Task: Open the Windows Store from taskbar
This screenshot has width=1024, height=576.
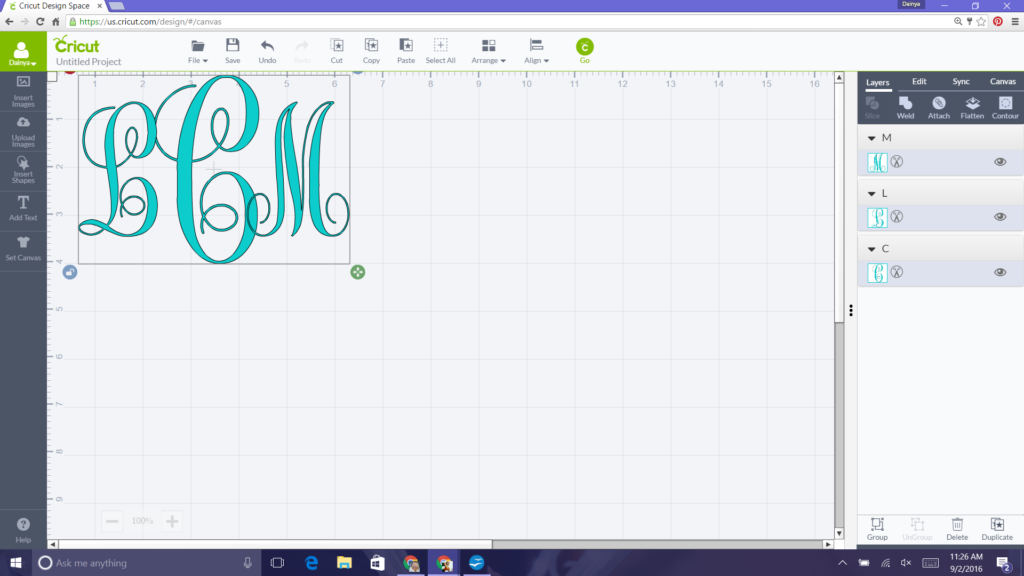Action: 377,563
